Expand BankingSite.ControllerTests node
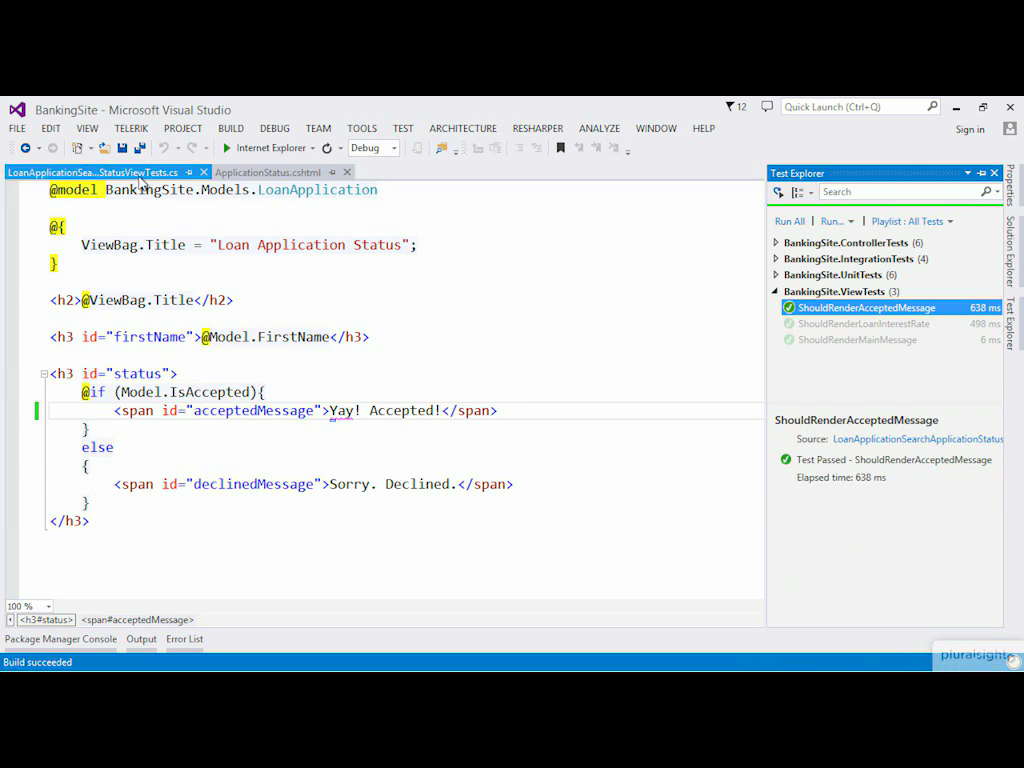Viewport: 1024px width, 768px height. [776, 242]
